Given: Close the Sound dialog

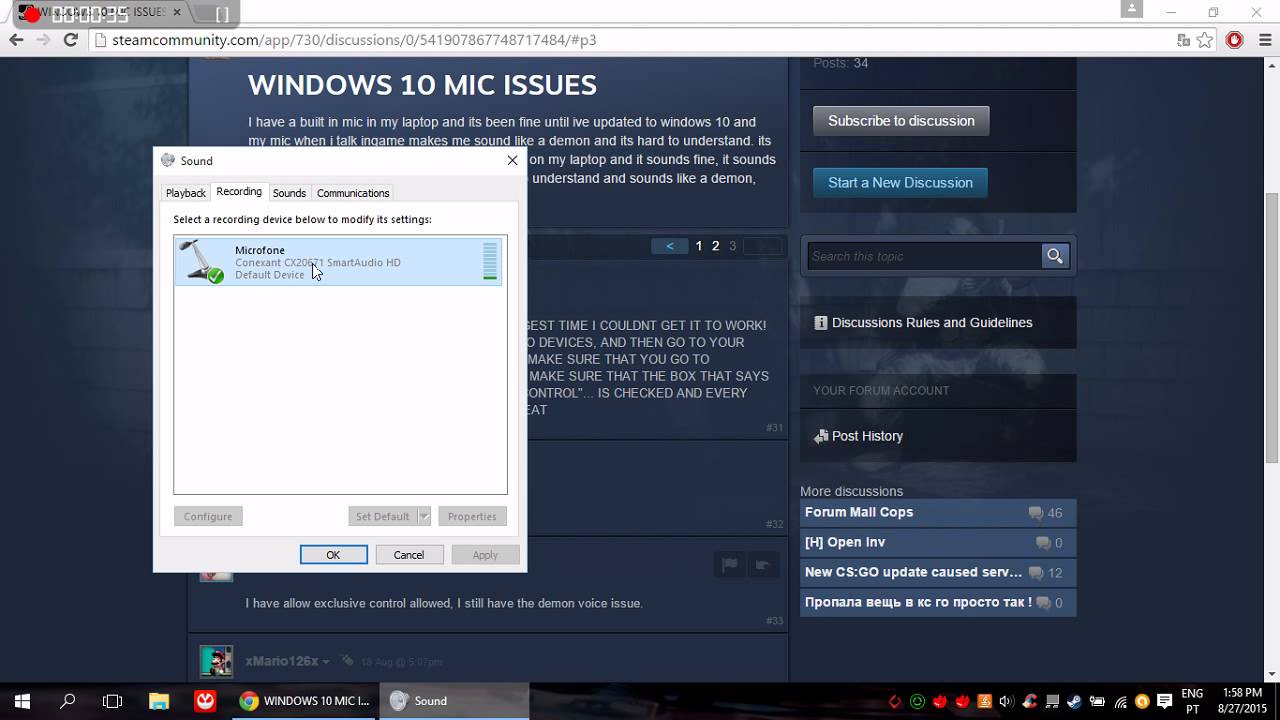Looking at the screenshot, I should click(x=512, y=160).
